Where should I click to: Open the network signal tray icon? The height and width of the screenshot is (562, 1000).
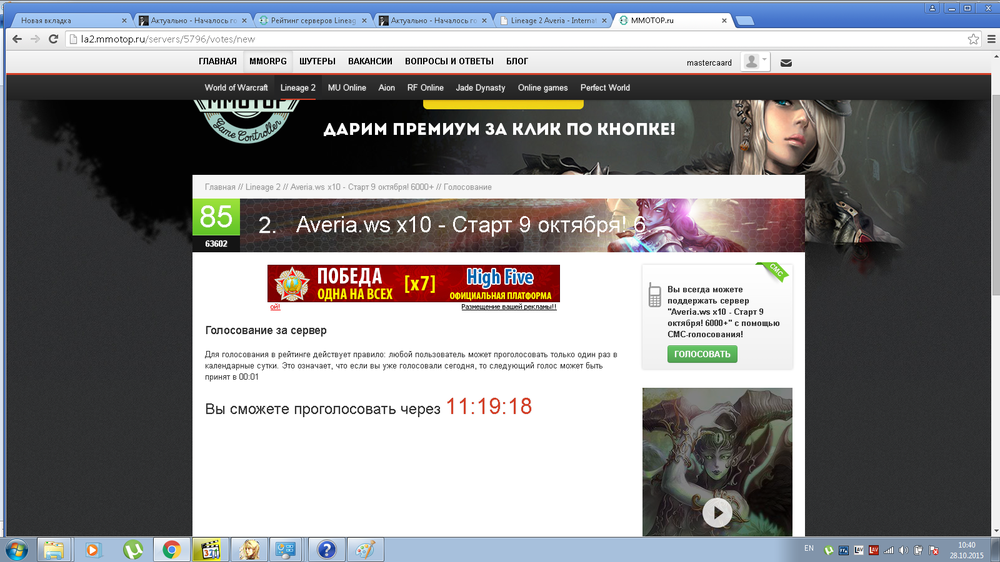888,550
